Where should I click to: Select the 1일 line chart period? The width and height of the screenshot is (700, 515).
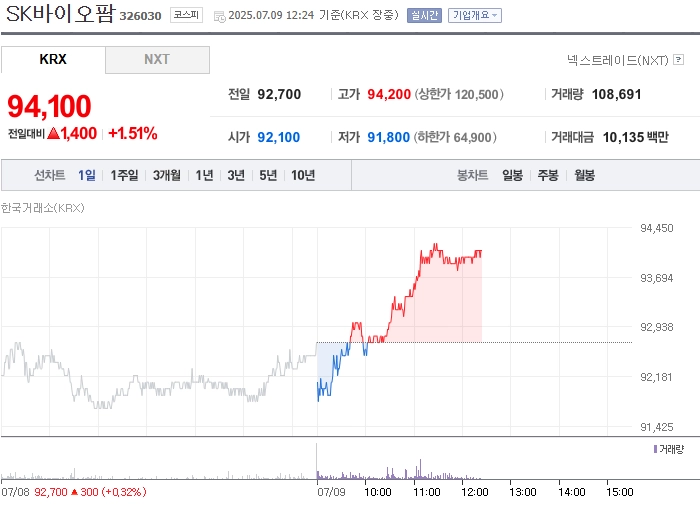pyautogui.click(x=87, y=175)
